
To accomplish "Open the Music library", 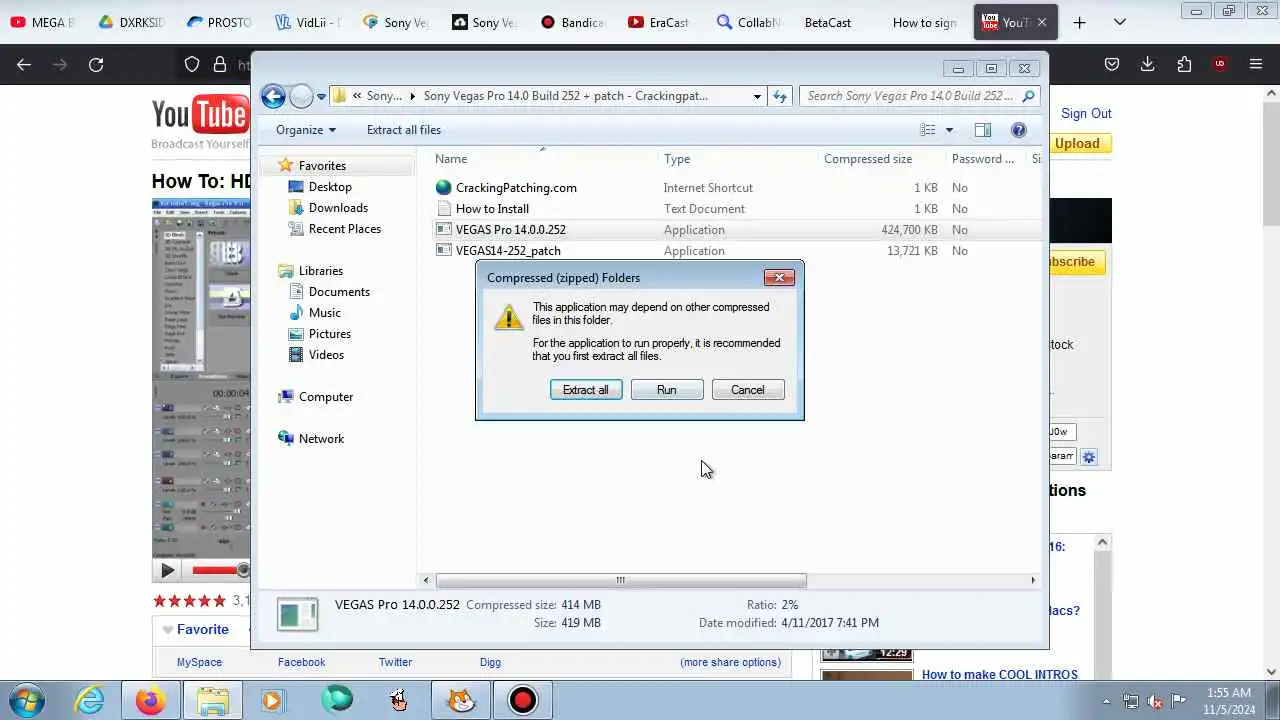I will coord(324,313).
